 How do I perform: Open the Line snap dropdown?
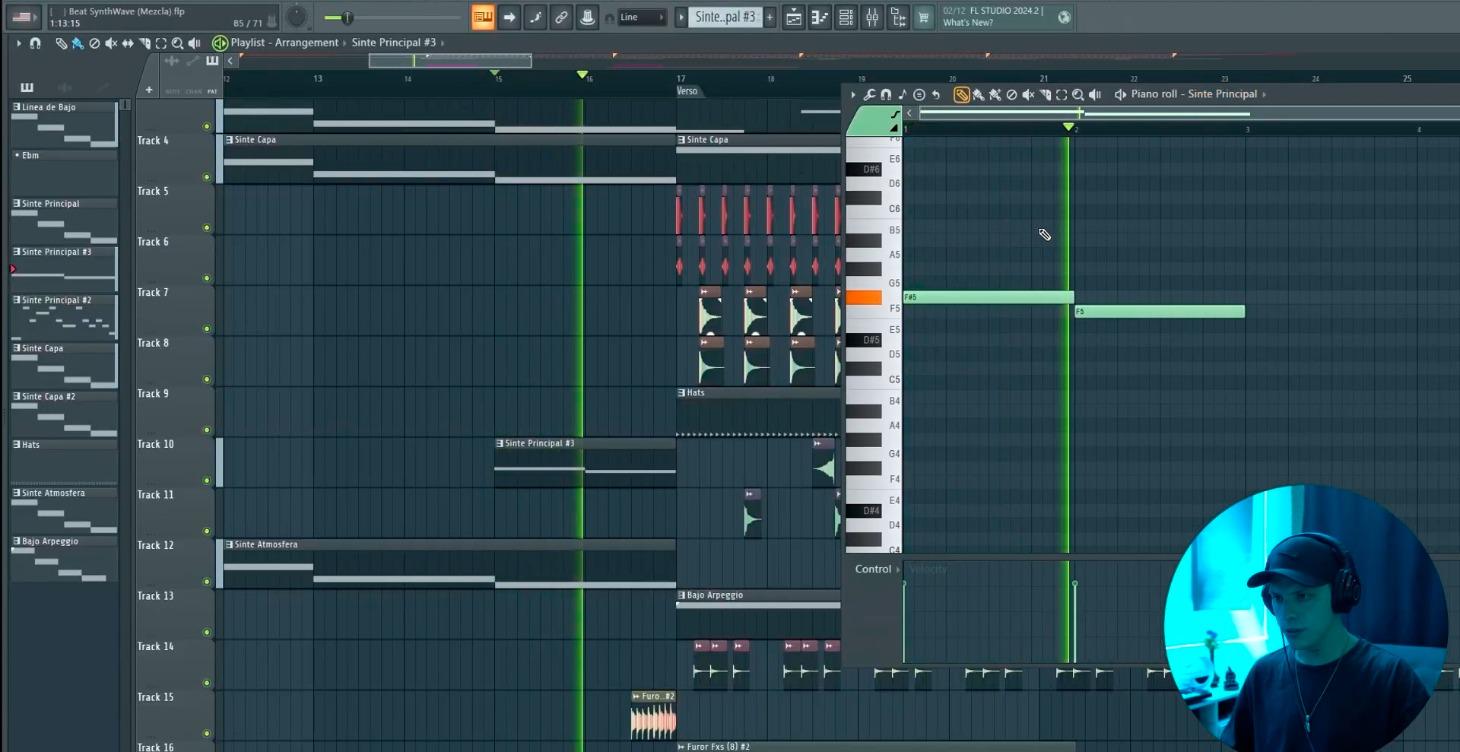642,17
